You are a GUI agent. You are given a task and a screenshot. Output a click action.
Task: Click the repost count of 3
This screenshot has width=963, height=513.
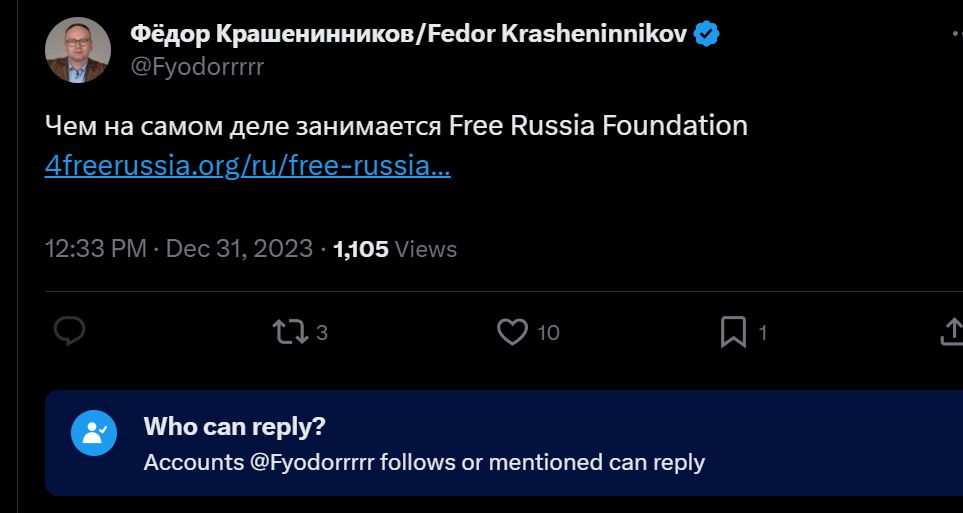pos(322,333)
